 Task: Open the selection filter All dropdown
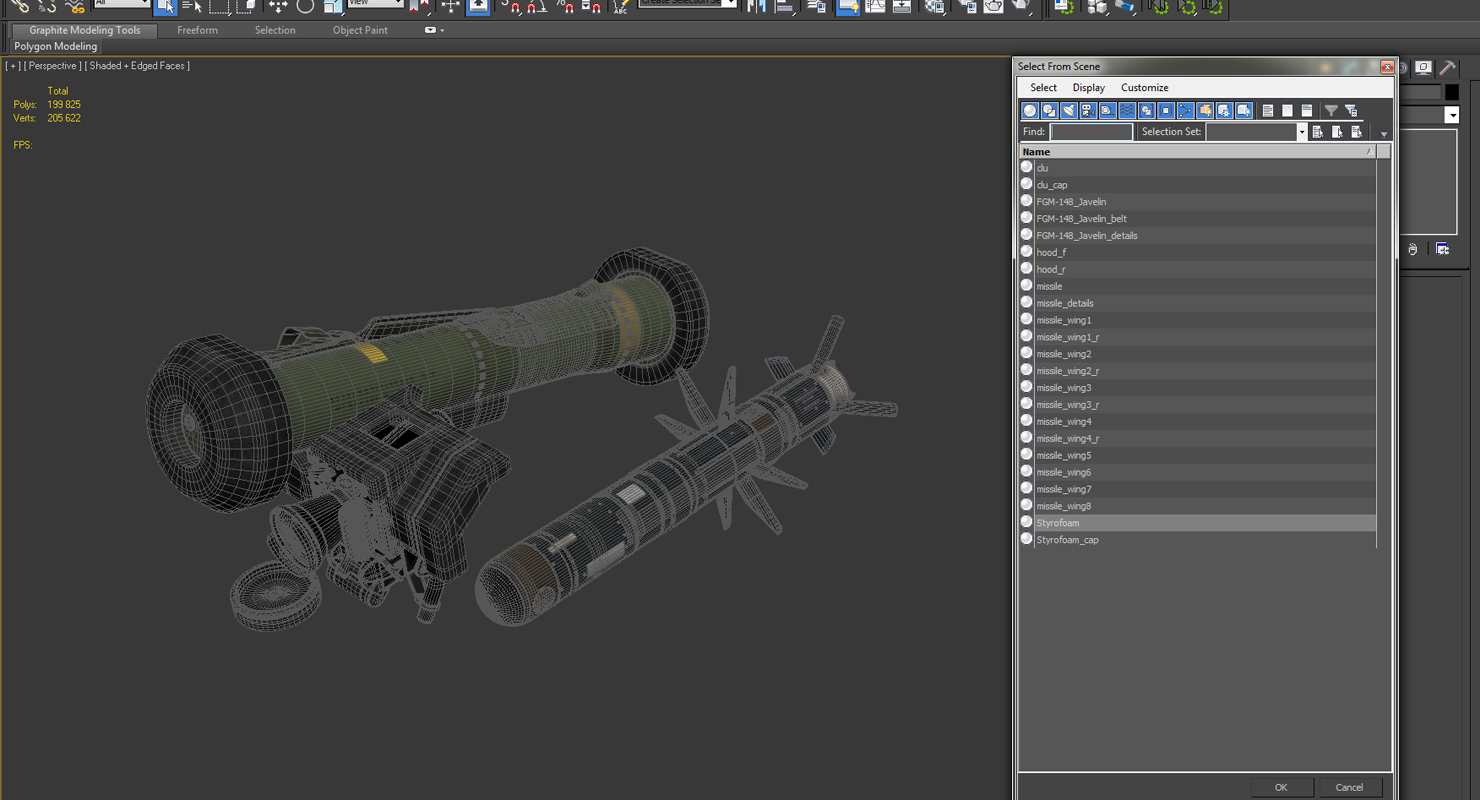[121, 3]
